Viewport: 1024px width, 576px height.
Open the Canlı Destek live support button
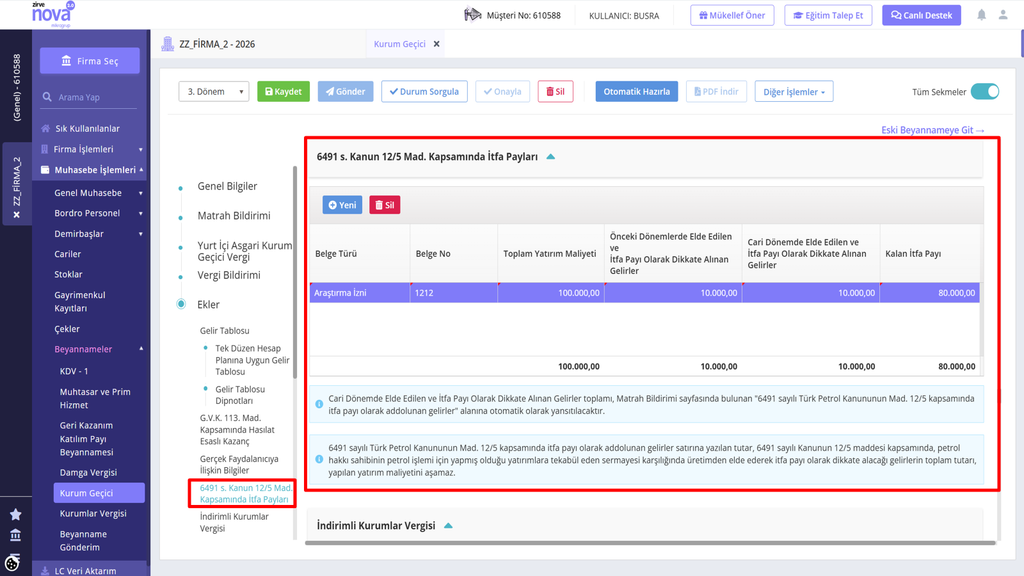tap(921, 15)
